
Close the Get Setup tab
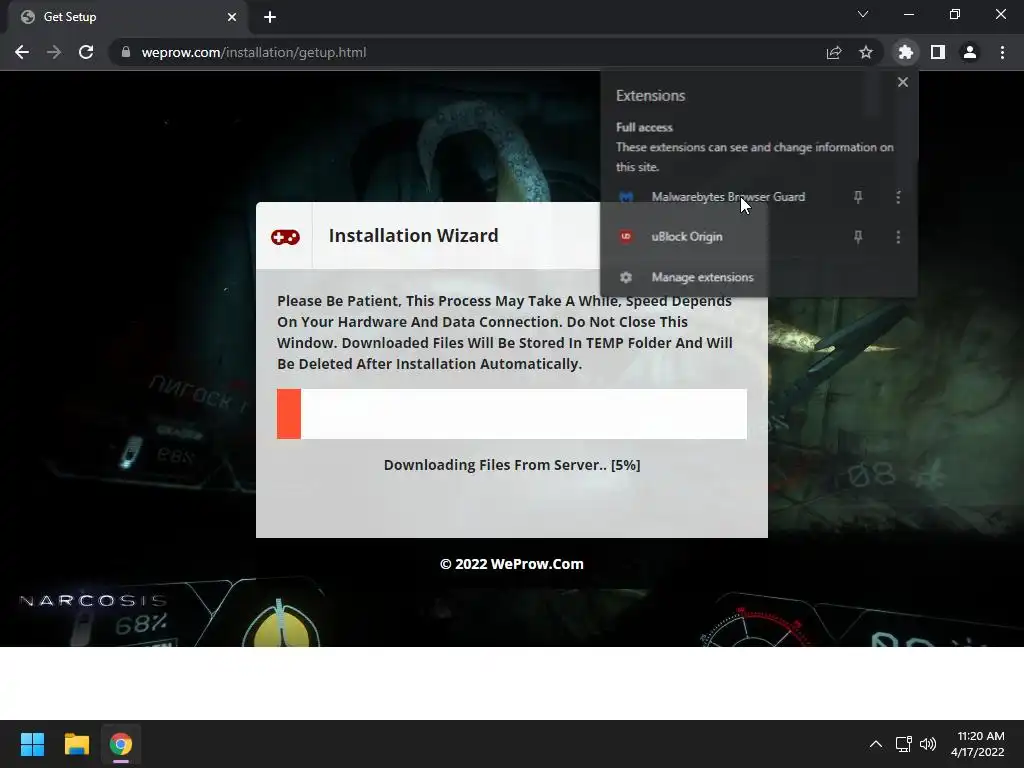coord(232,17)
